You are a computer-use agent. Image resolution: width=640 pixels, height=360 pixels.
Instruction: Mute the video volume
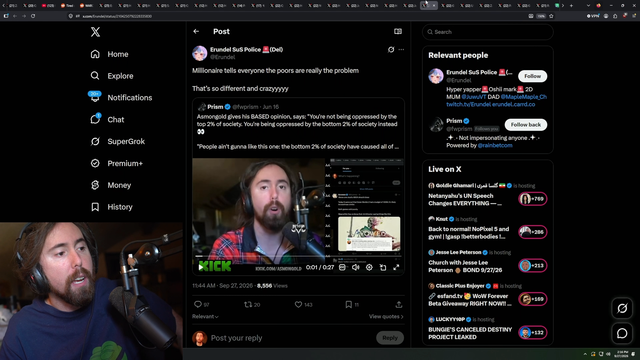coord(356,267)
